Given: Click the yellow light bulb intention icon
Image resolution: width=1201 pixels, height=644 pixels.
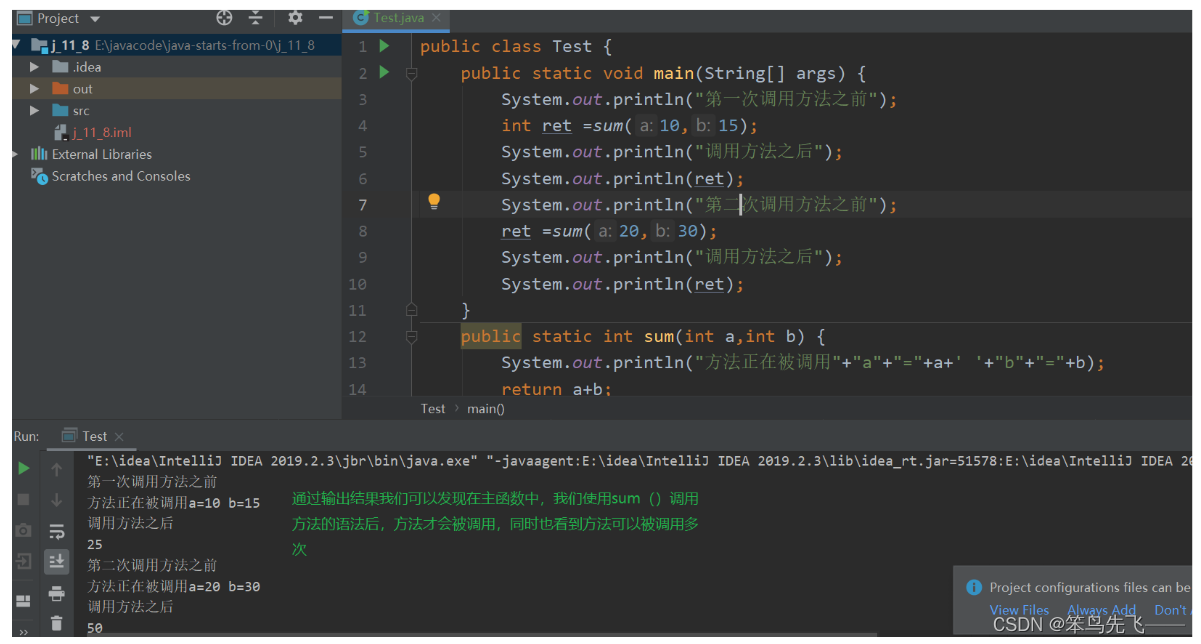Looking at the screenshot, I should click(x=434, y=202).
